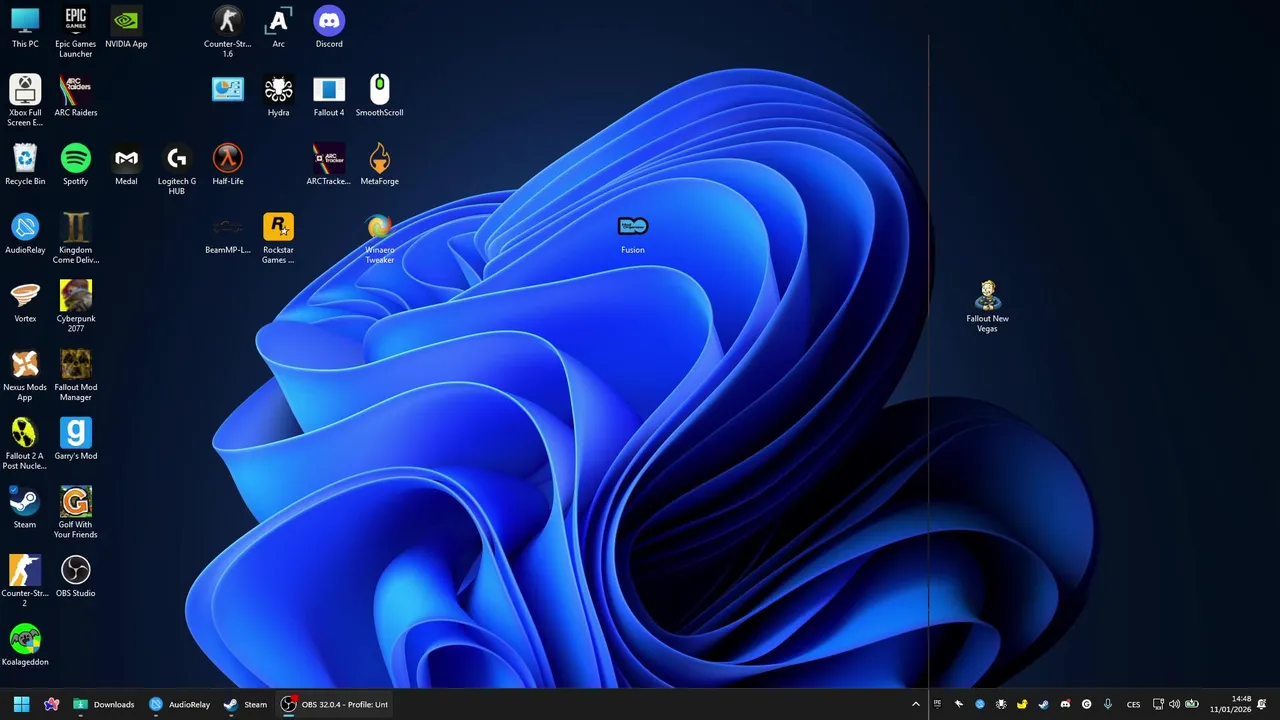Select the Garry's Mod desktop icon
The height and width of the screenshot is (720, 1280).
tap(75, 439)
